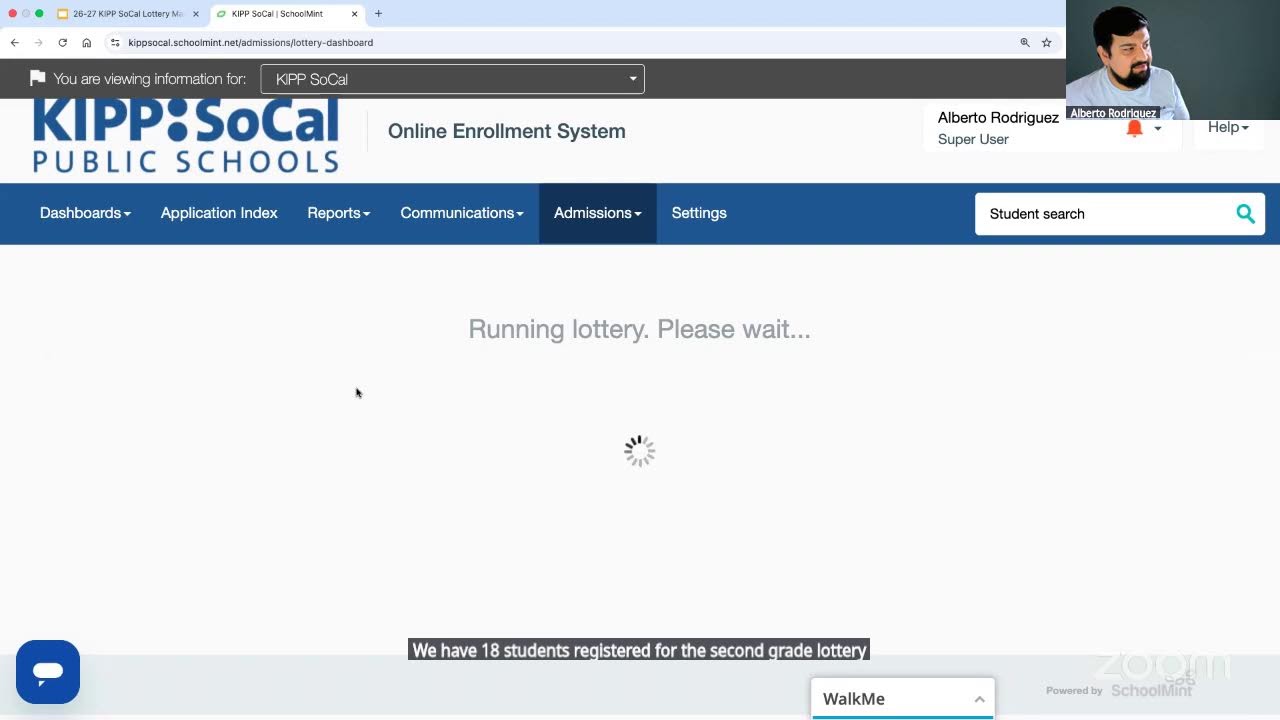Open site info icon beside URL
Image resolution: width=1280 pixels, height=720 pixels.
[115, 42]
